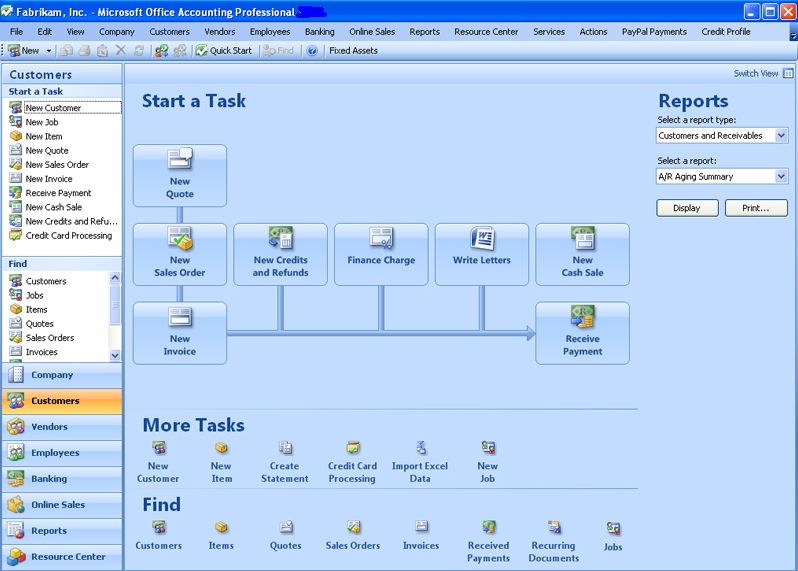This screenshot has height=571, width=798.
Task: Open the Vendors menu
Action: (220, 32)
